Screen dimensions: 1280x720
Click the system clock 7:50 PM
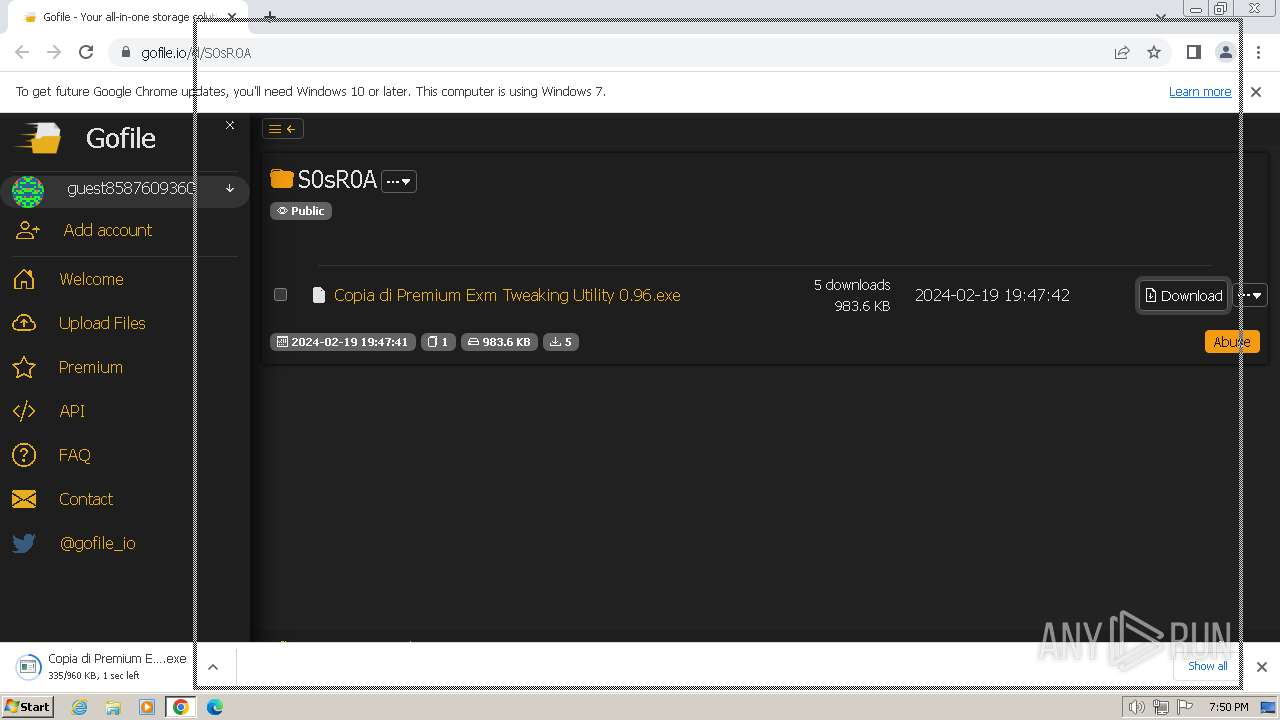point(1229,707)
